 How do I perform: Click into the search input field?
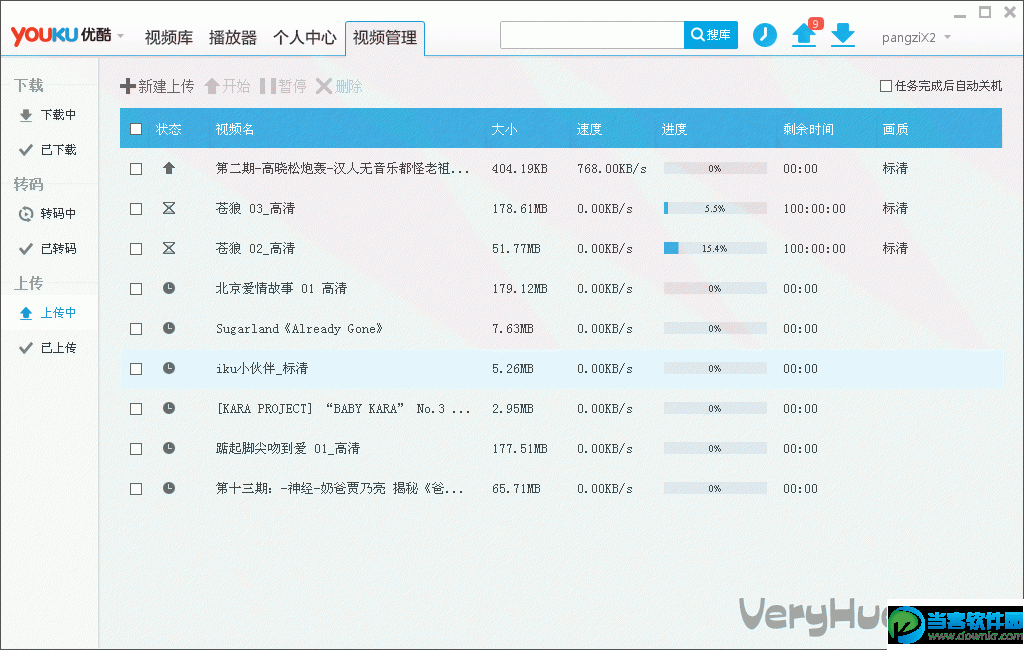pos(591,35)
